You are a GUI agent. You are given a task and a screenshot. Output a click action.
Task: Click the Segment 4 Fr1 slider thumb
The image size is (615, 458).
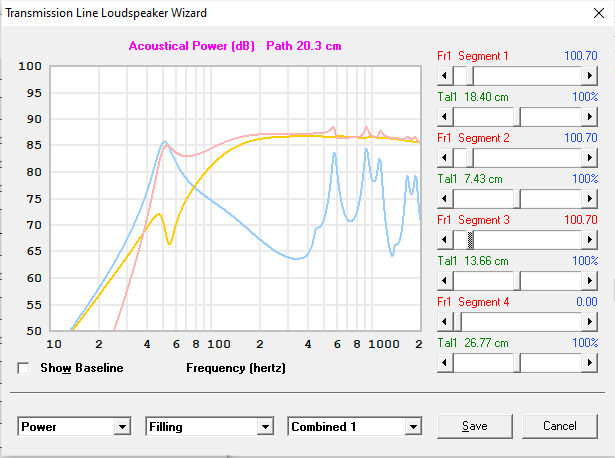tap(457, 322)
